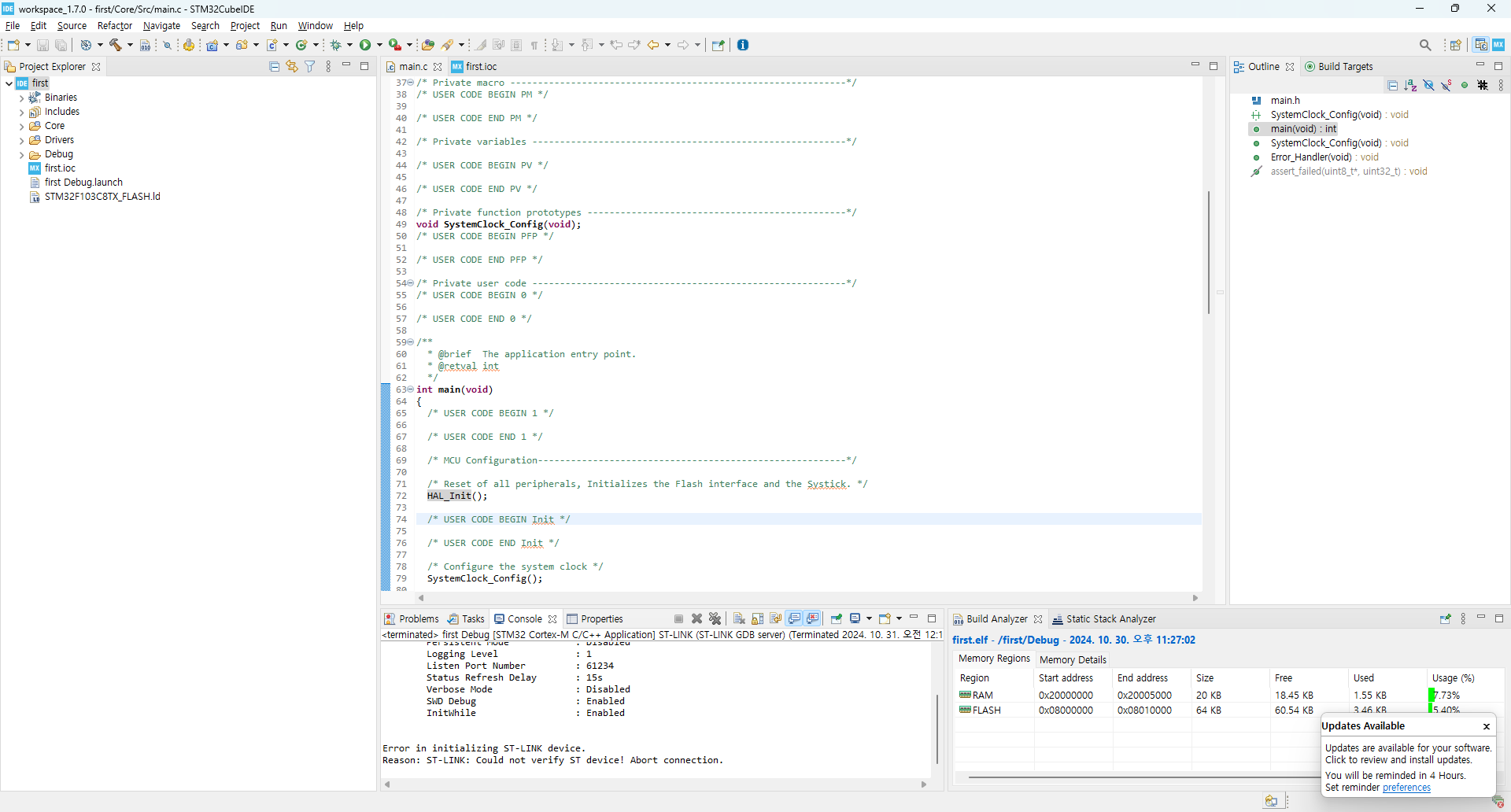Screen dimensions: 1511x812
Task: Expand the Includes node in project tree
Action: click(21, 113)
